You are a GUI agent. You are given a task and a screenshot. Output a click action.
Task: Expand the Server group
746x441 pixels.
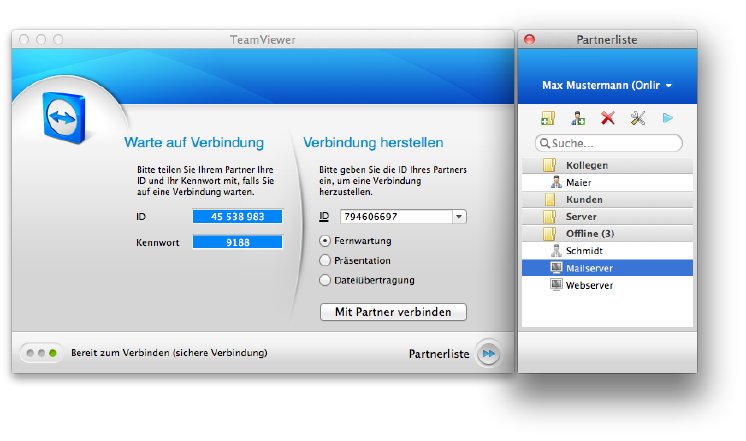point(607,216)
